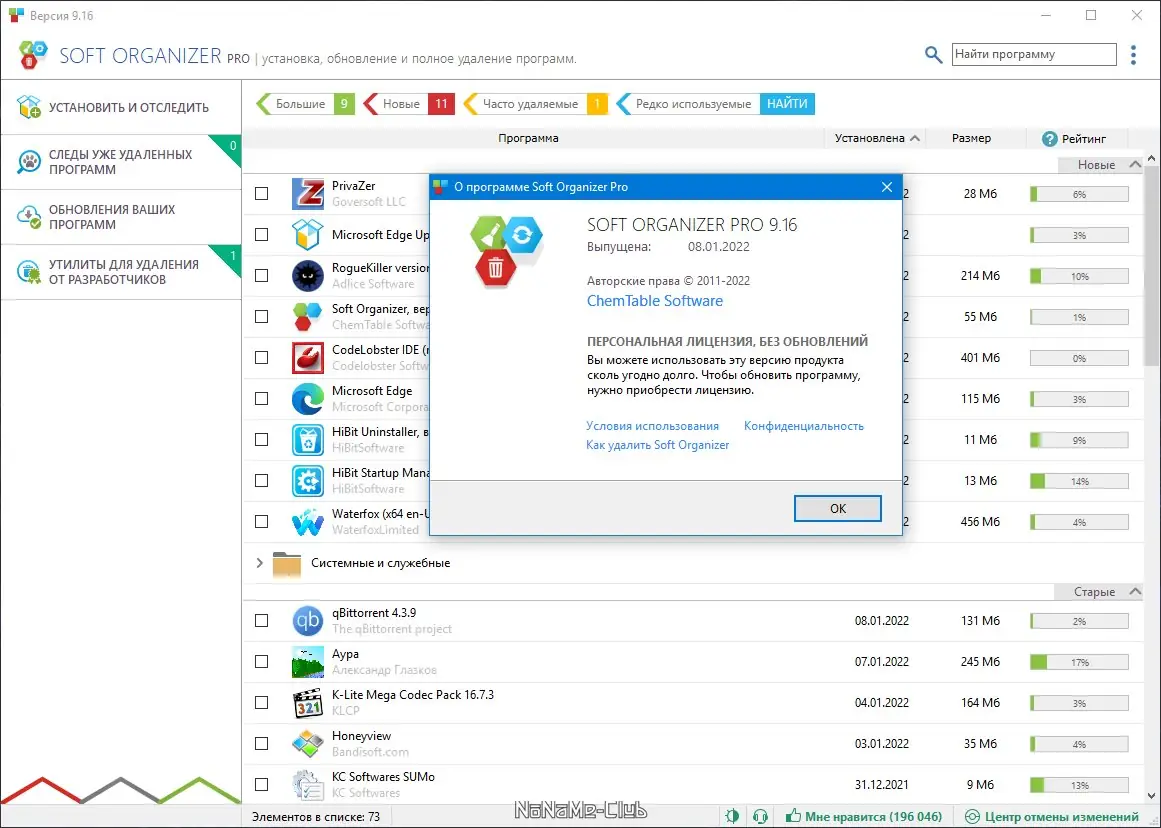
Task: Select the Новые filter tab
Action: (x=409, y=104)
